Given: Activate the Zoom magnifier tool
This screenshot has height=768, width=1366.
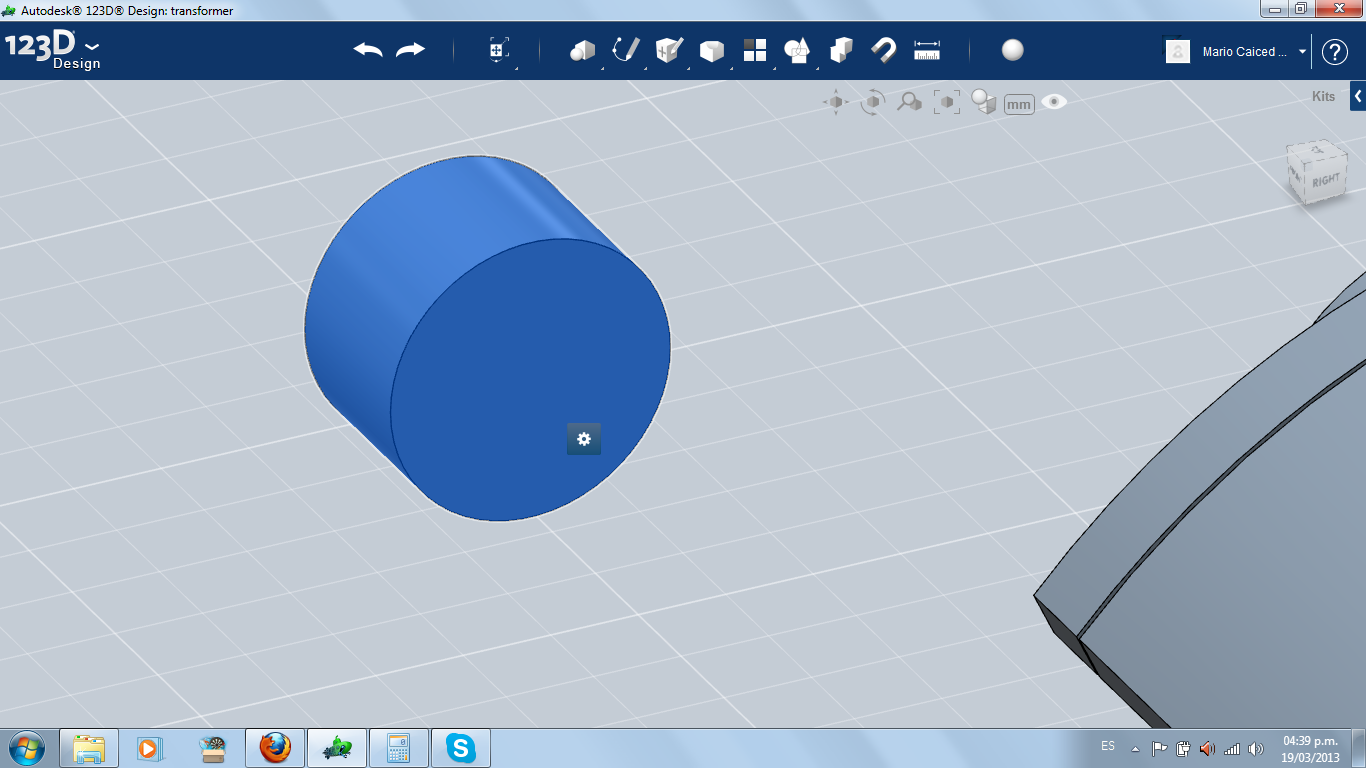Looking at the screenshot, I should [x=909, y=102].
